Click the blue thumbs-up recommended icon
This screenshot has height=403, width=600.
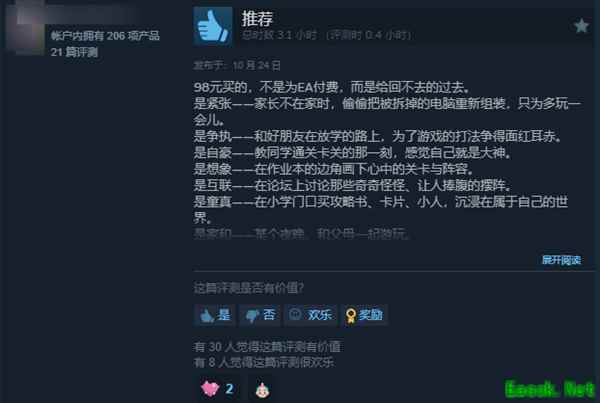coord(213,26)
